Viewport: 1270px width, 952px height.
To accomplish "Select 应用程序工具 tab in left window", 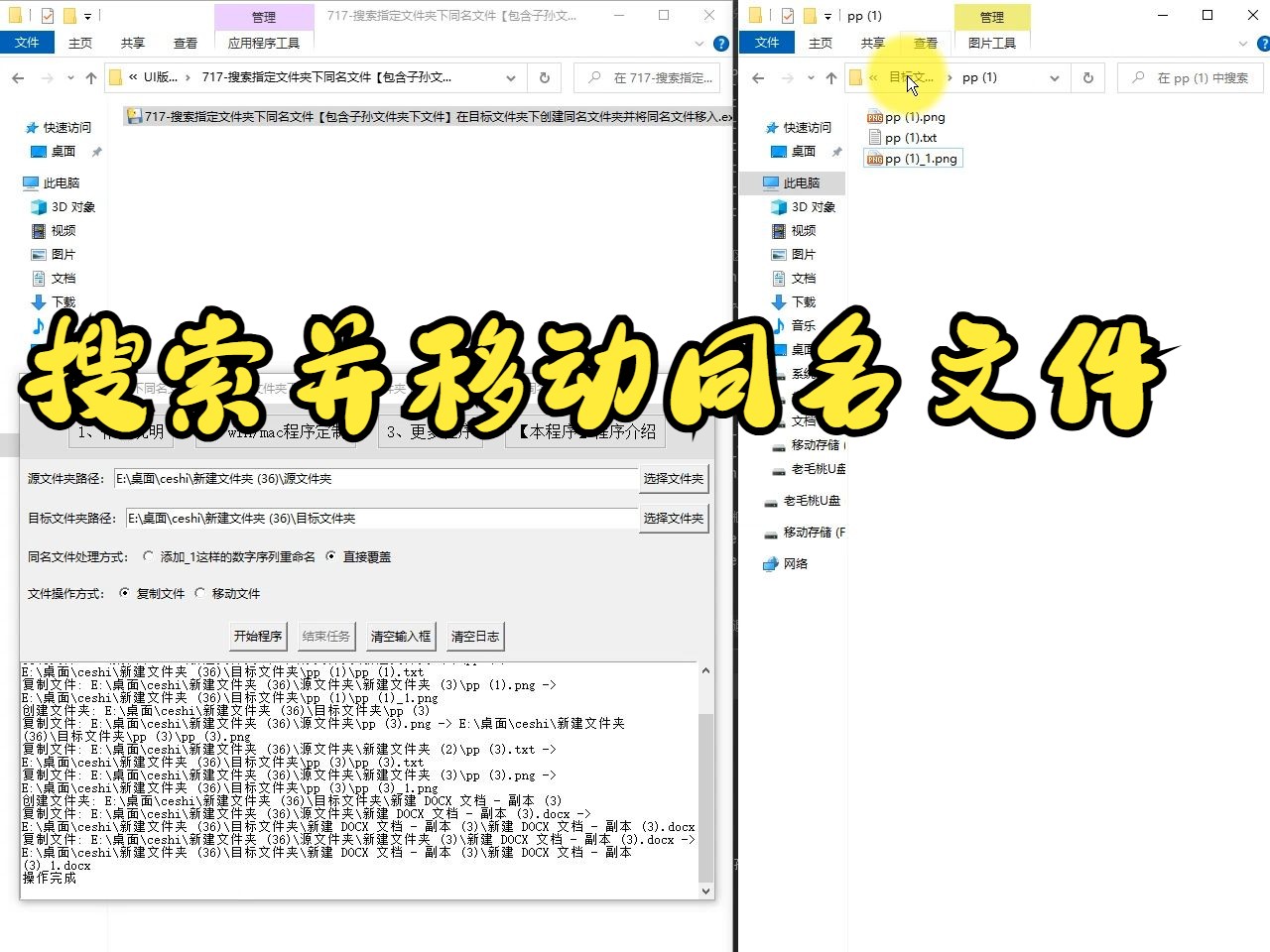I will pyautogui.click(x=264, y=43).
